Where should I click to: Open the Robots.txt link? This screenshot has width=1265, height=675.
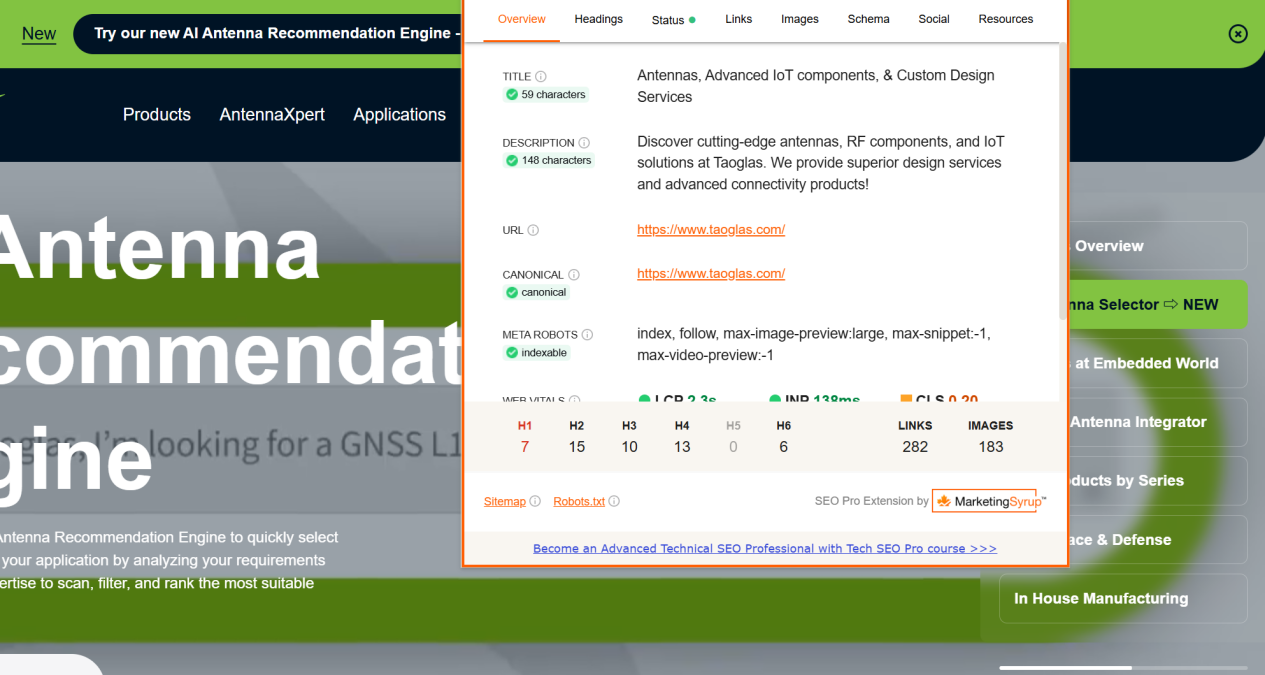coord(579,501)
